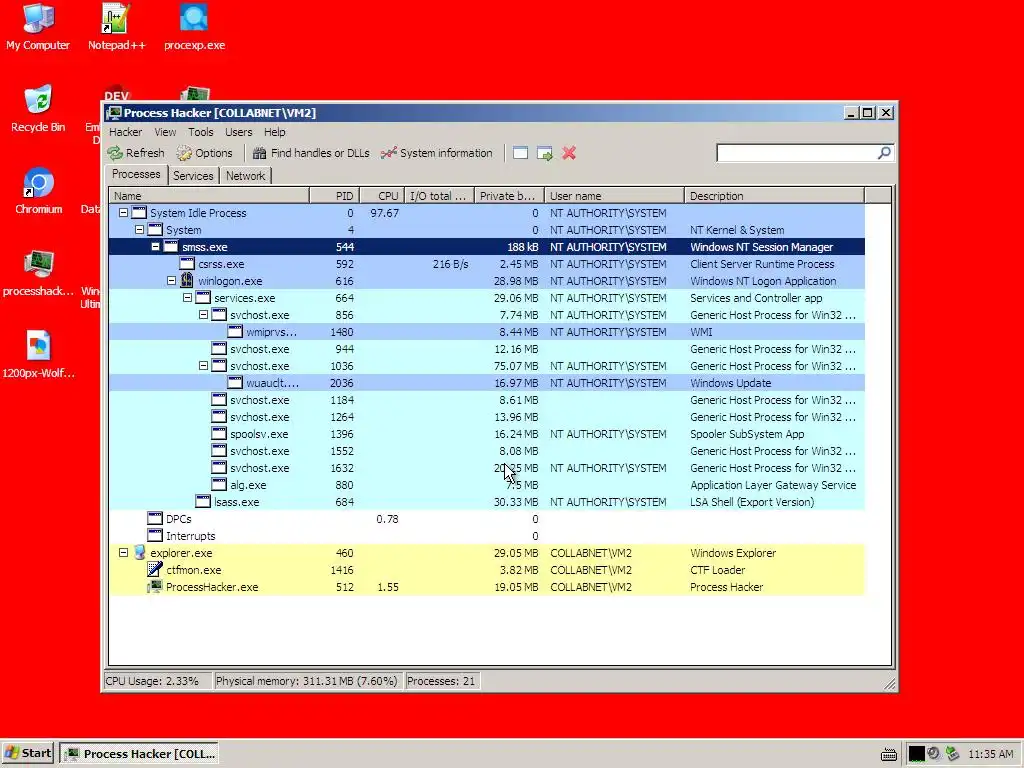The height and width of the screenshot is (768, 1024).
Task: Sort by the Description column header
Action: coord(775,196)
